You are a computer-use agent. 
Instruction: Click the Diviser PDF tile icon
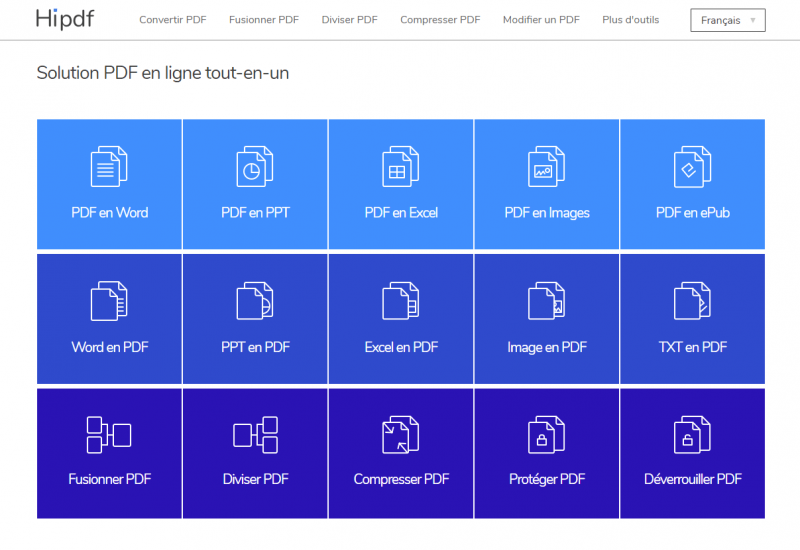(255, 435)
